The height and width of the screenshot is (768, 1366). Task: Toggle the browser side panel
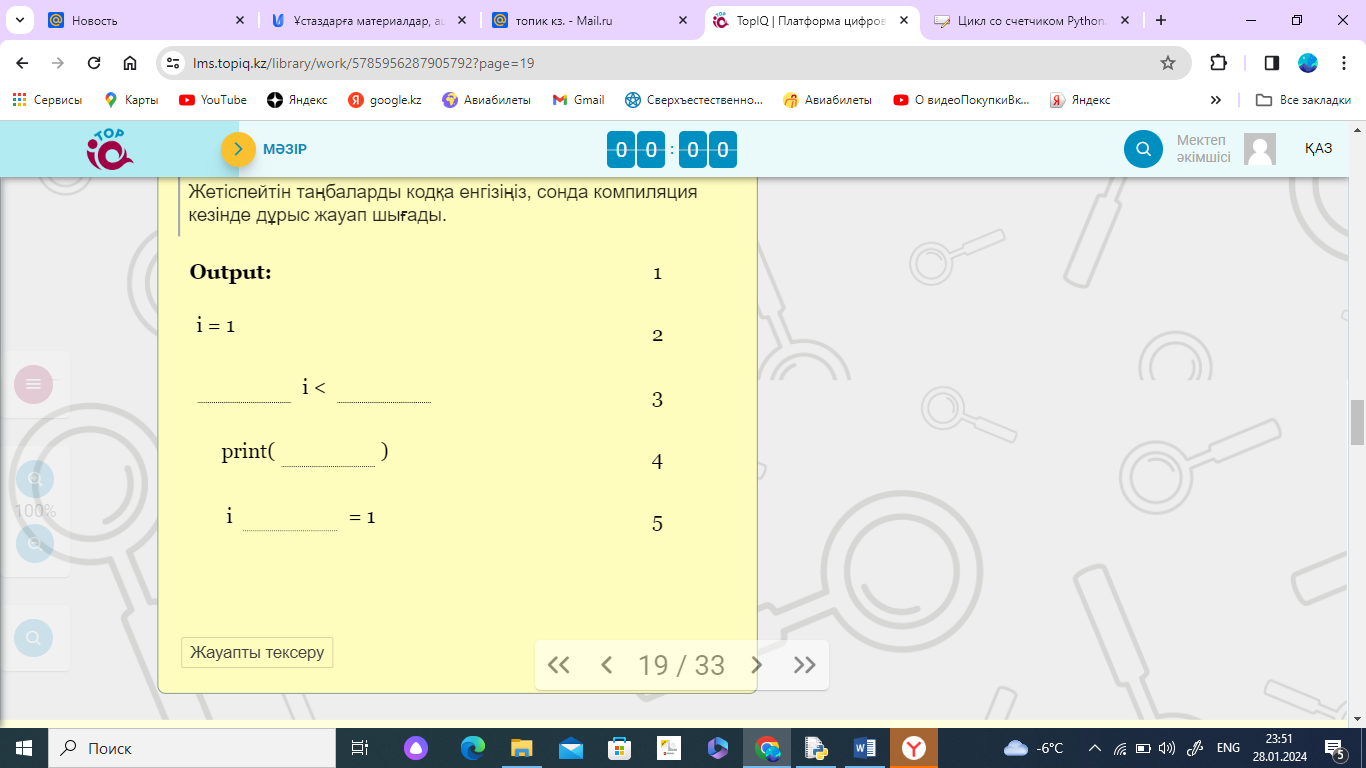click(1272, 63)
